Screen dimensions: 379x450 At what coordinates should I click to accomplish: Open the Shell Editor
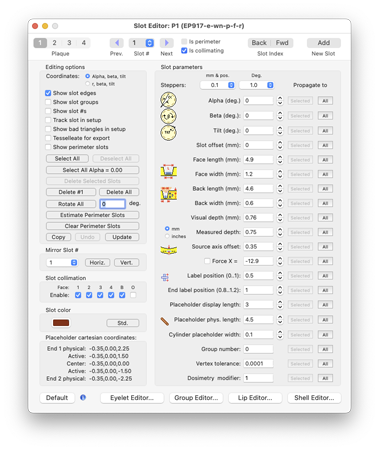pyautogui.click(x=314, y=398)
